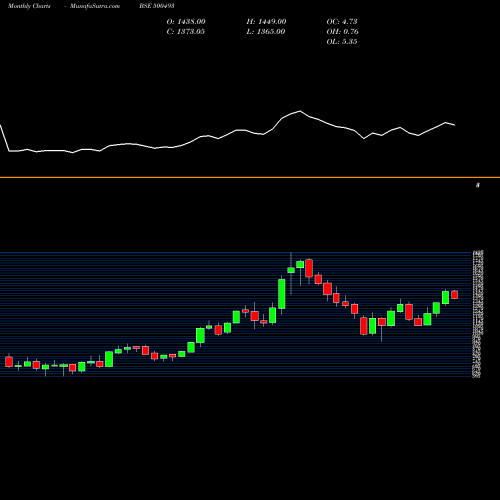The height and width of the screenshot is (500, 500).
Task: Click the low price 'L: 1365.00'
Action: [266, 32]
